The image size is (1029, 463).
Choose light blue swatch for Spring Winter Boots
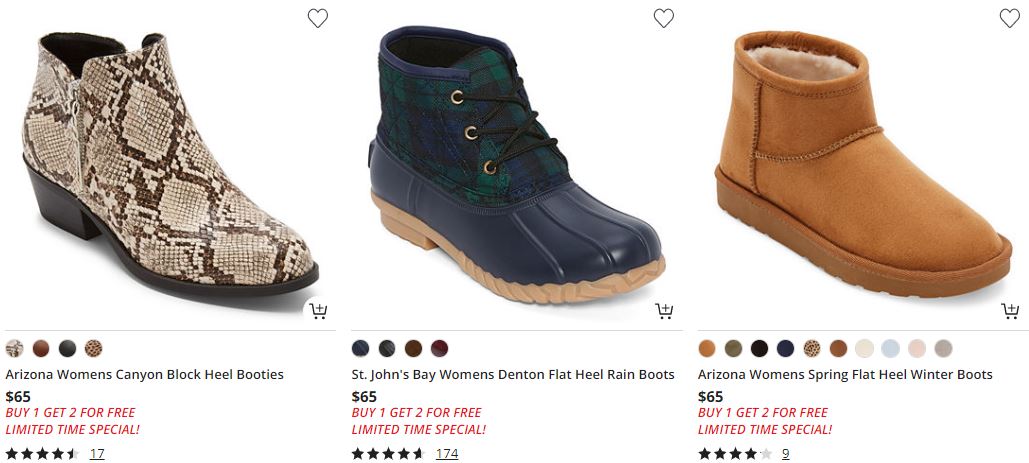(890, 348)
